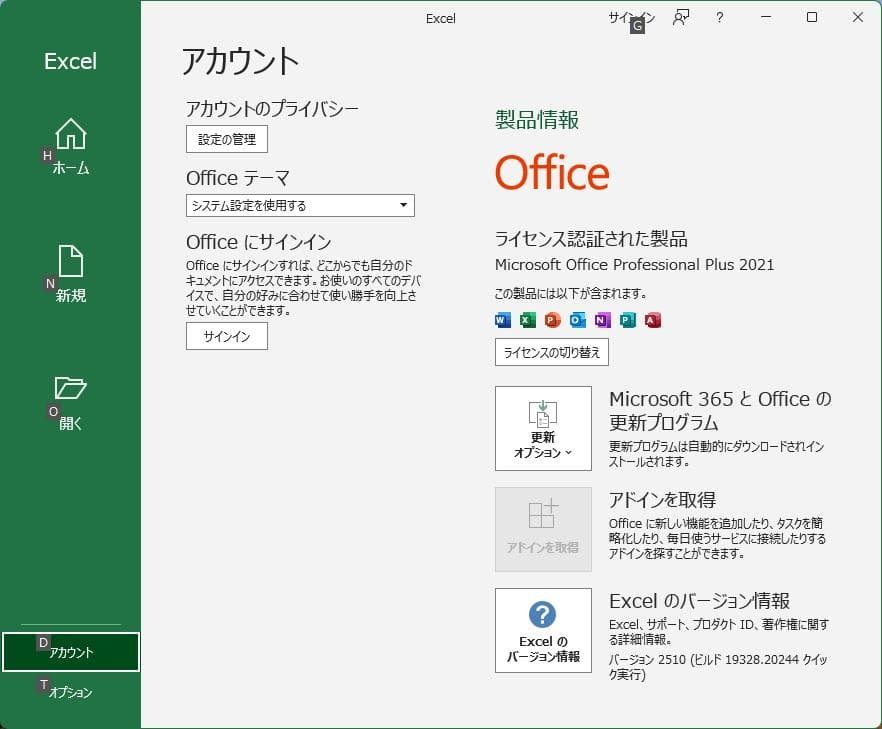Open the 更新オプション dropdown button
The height and width of the screenshot is (729, 882).
[x=543, y=428]
